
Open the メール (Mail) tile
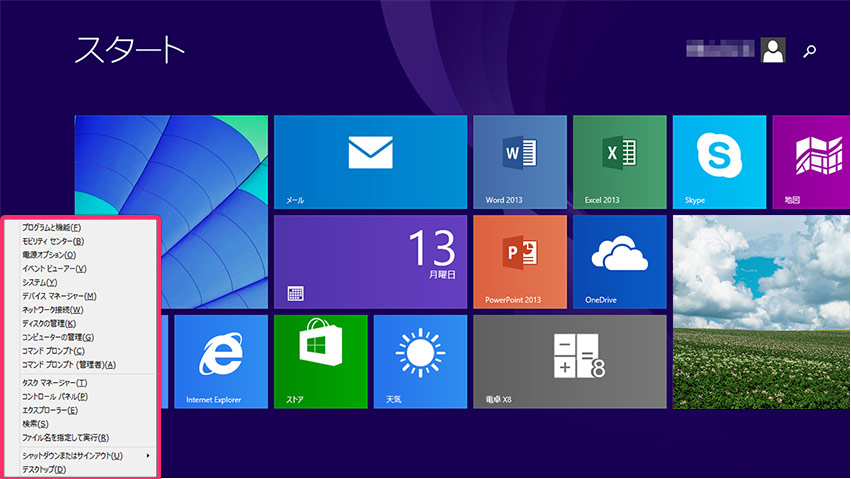tap(370, 162)
